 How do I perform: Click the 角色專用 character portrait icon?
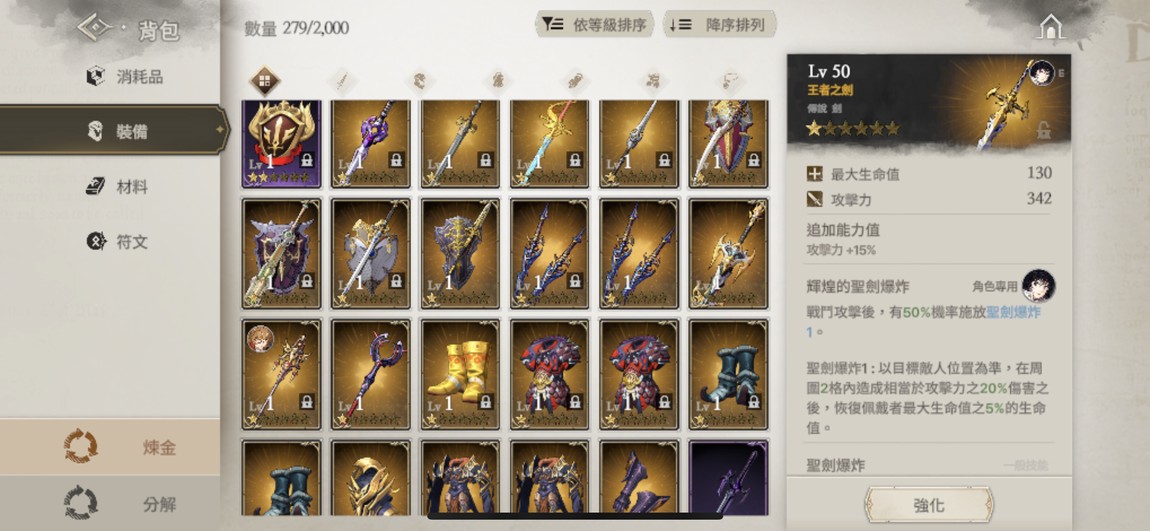click(1039, 285)
